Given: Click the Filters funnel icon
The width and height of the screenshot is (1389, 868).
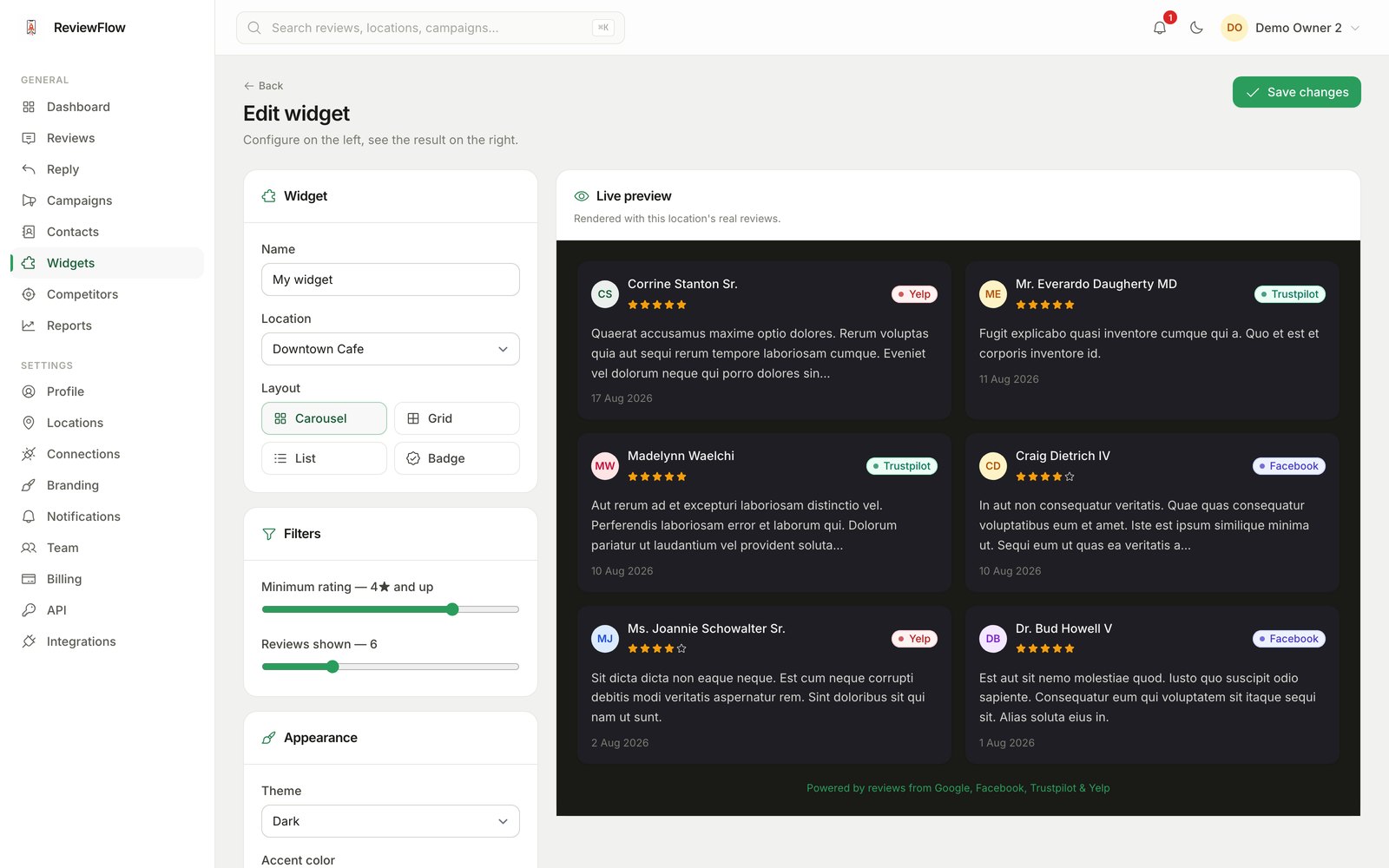Looking at the screenshot, I should (x=269, y=534).
